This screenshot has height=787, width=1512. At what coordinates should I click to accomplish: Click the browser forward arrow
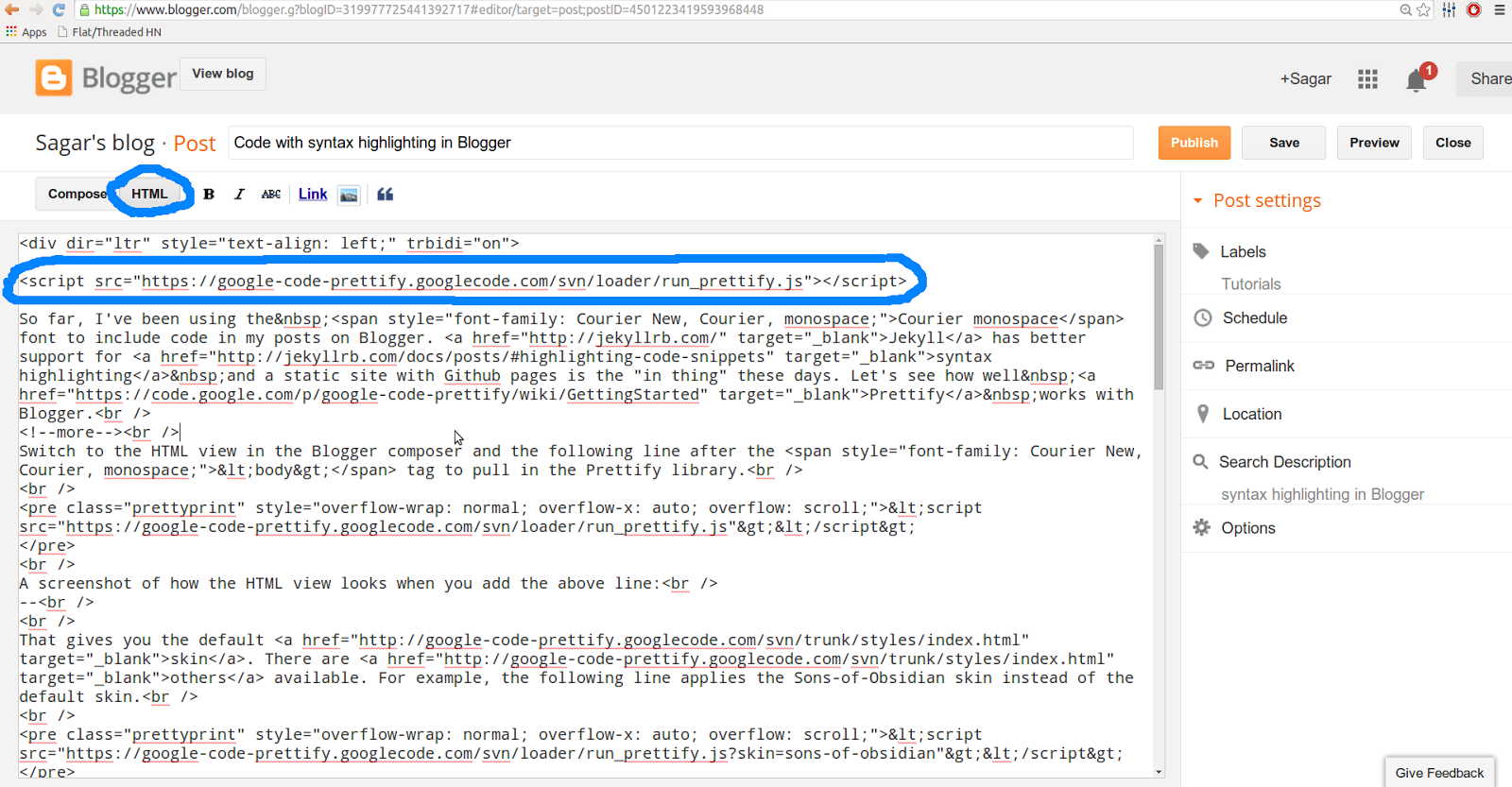click(x=36, y=9)
